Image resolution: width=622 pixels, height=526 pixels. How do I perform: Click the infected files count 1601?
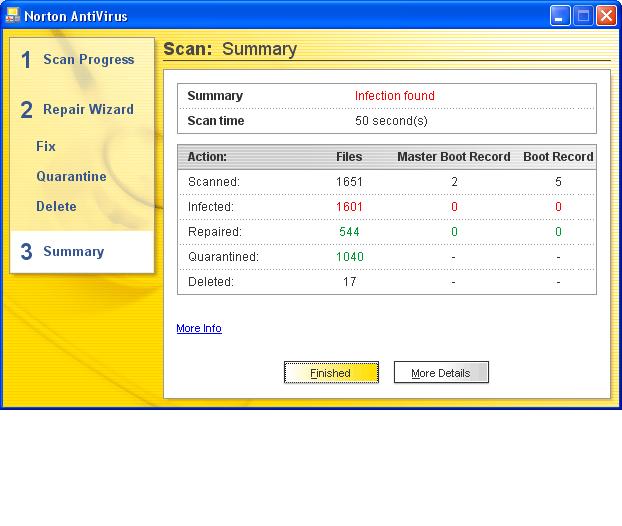349,207
